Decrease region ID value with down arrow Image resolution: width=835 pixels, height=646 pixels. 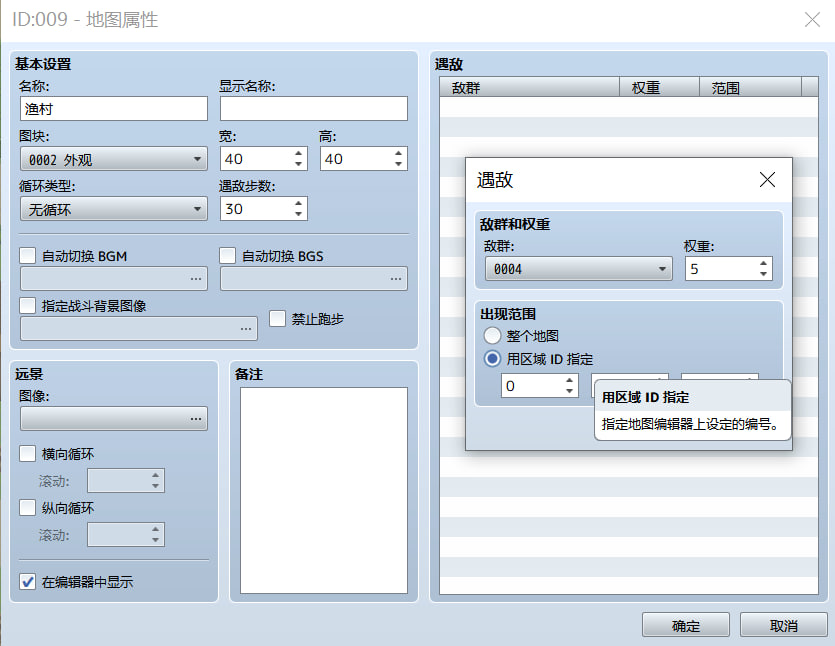click(569, 391)
